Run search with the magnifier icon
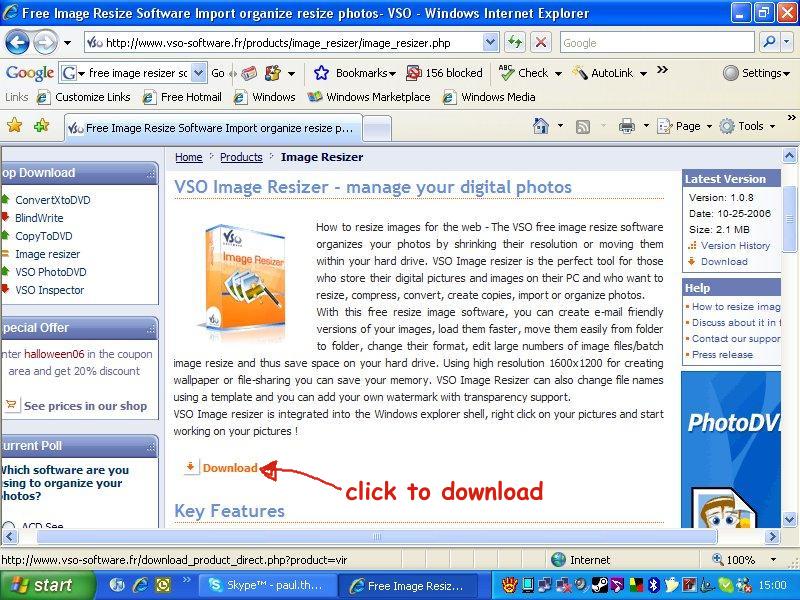 coord(769,42)
